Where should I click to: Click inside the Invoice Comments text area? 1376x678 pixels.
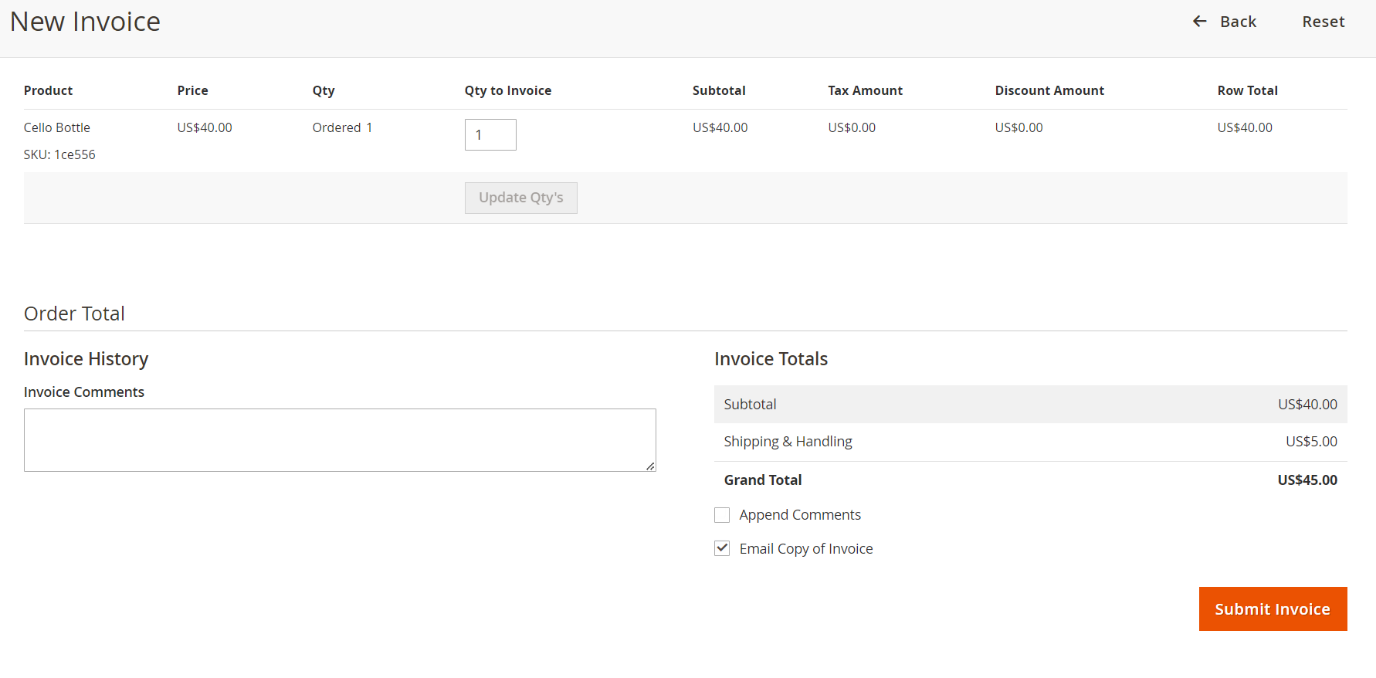point(340,440)
